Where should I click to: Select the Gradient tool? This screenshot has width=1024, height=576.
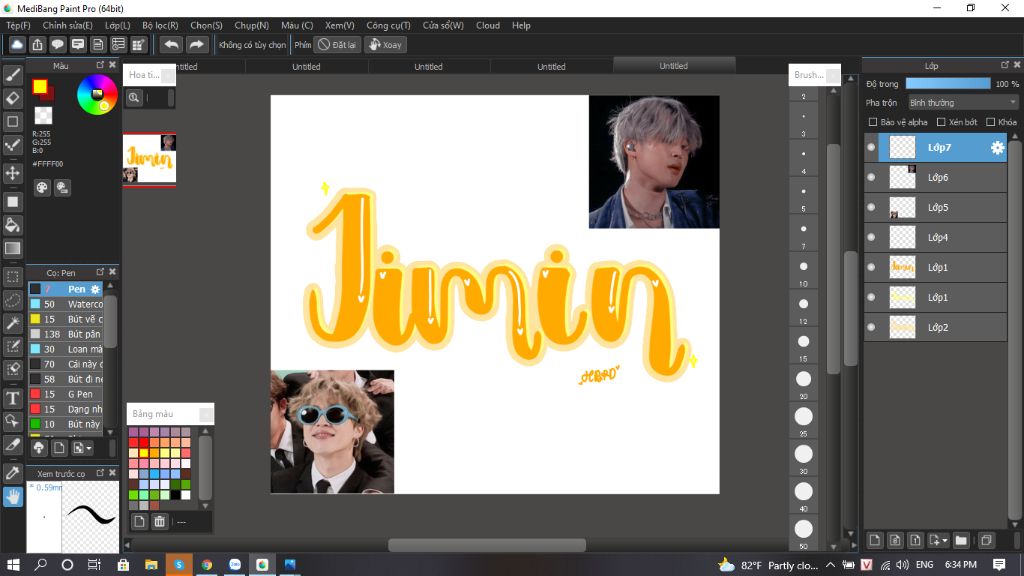coord(12,248)
